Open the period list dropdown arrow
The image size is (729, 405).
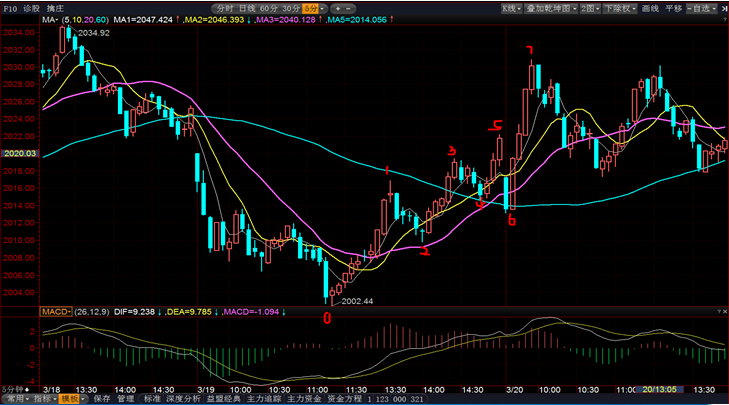click(323, 8)
